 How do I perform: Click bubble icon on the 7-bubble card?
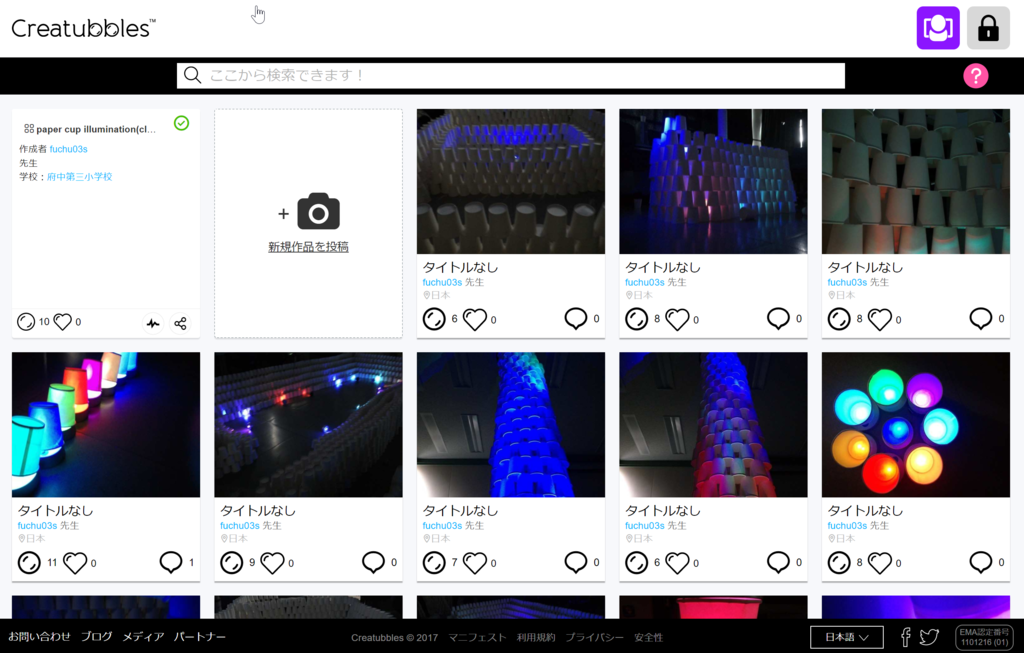coord(434,562)
